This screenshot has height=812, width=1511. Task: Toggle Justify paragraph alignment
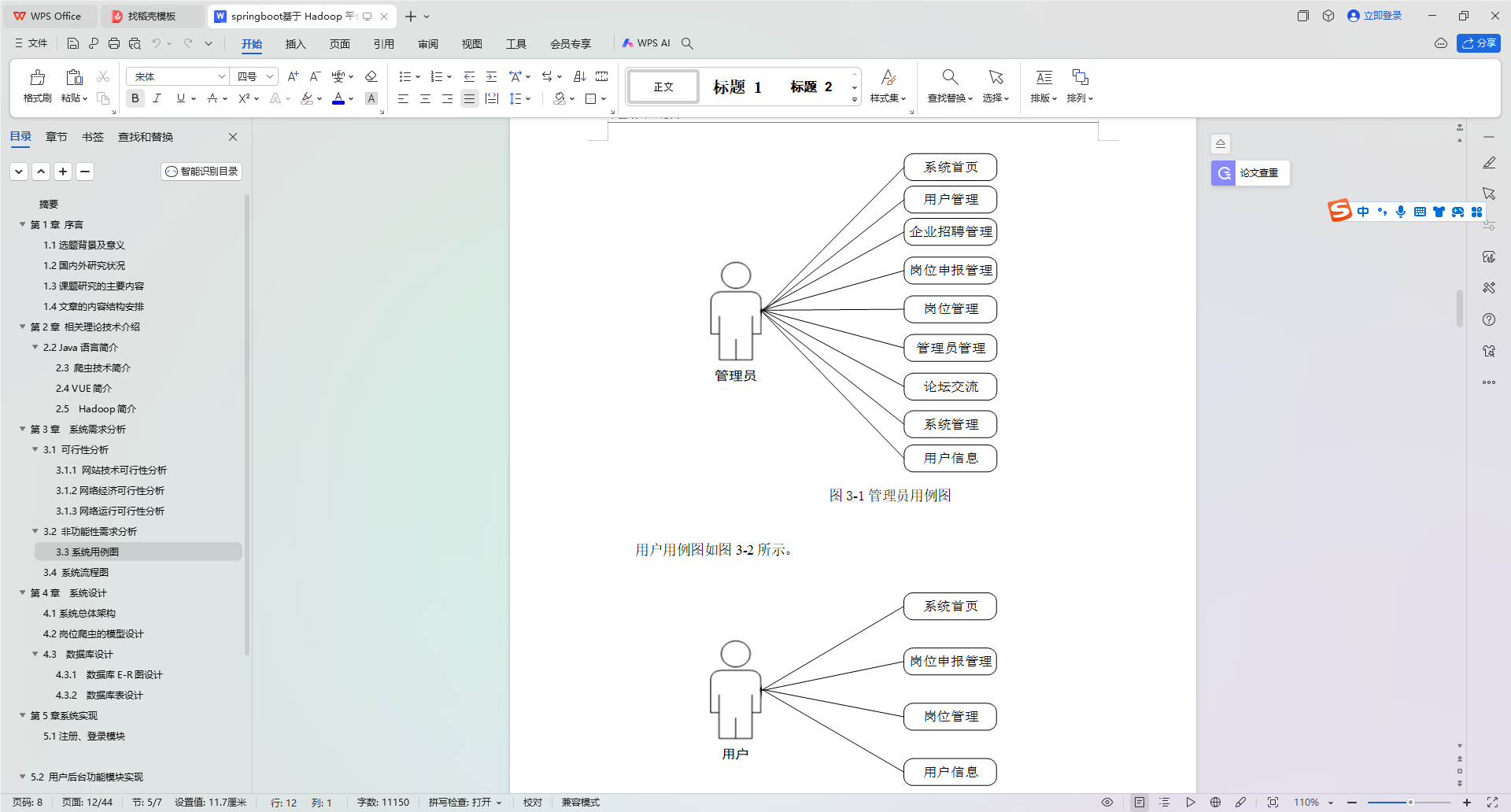click(x=469, y=98)
